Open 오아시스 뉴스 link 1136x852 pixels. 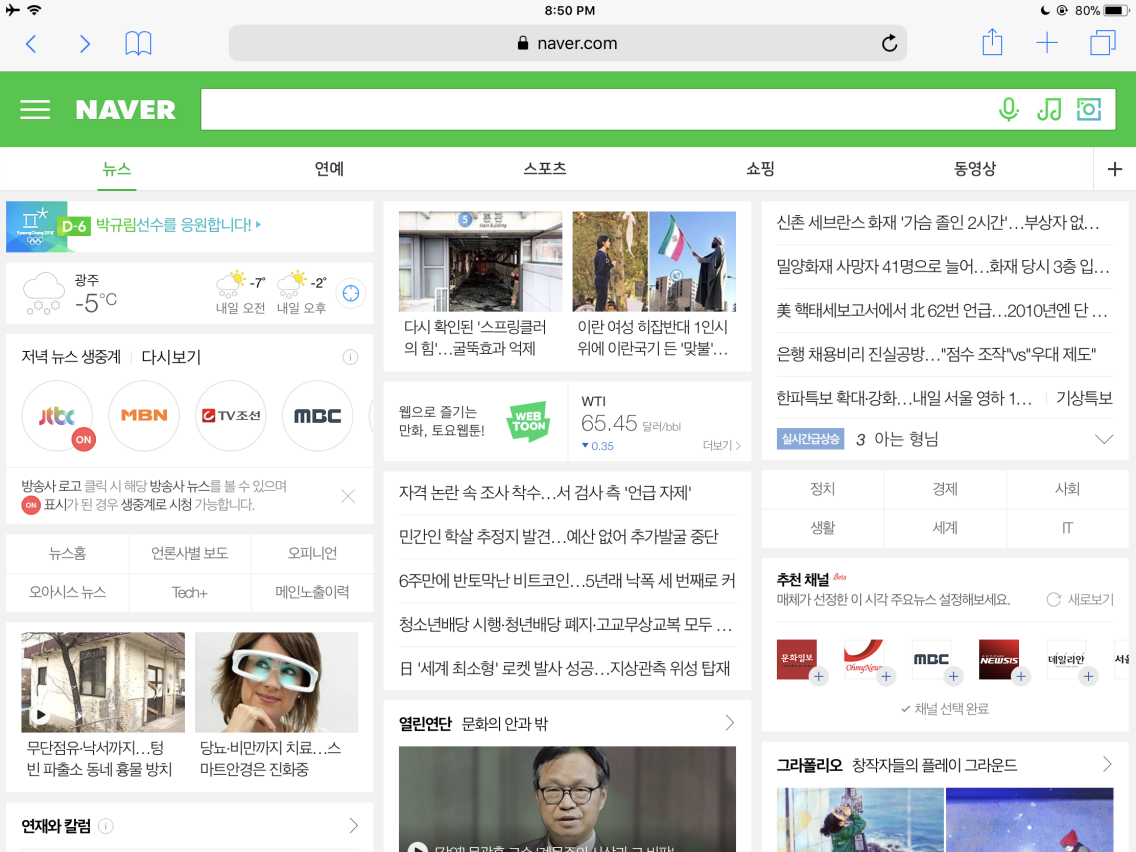pos(67,593)
